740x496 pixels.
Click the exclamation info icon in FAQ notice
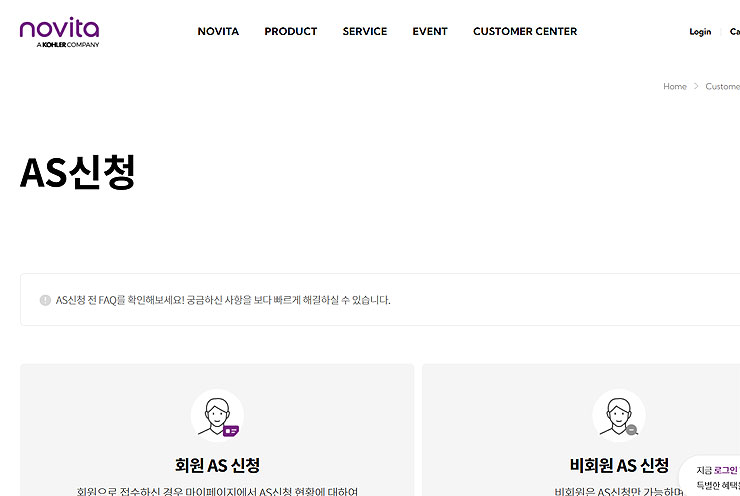pos(45,300)
